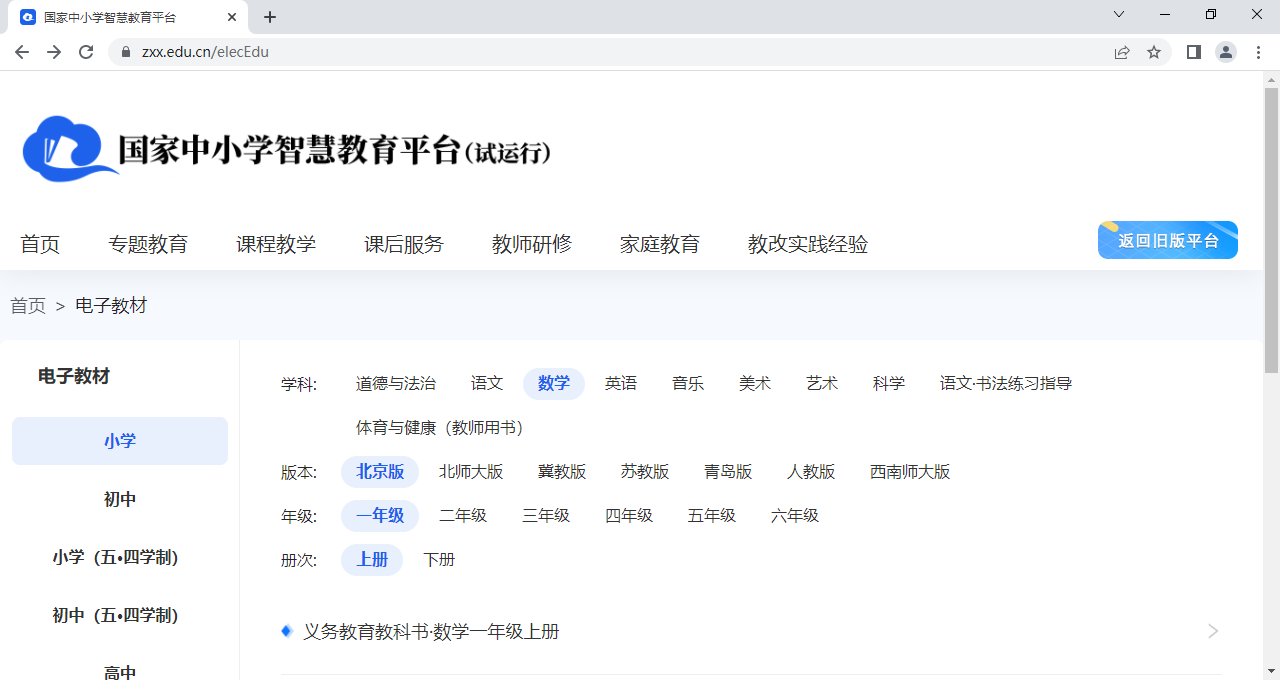Click scrollbar down arrow

1271,671
